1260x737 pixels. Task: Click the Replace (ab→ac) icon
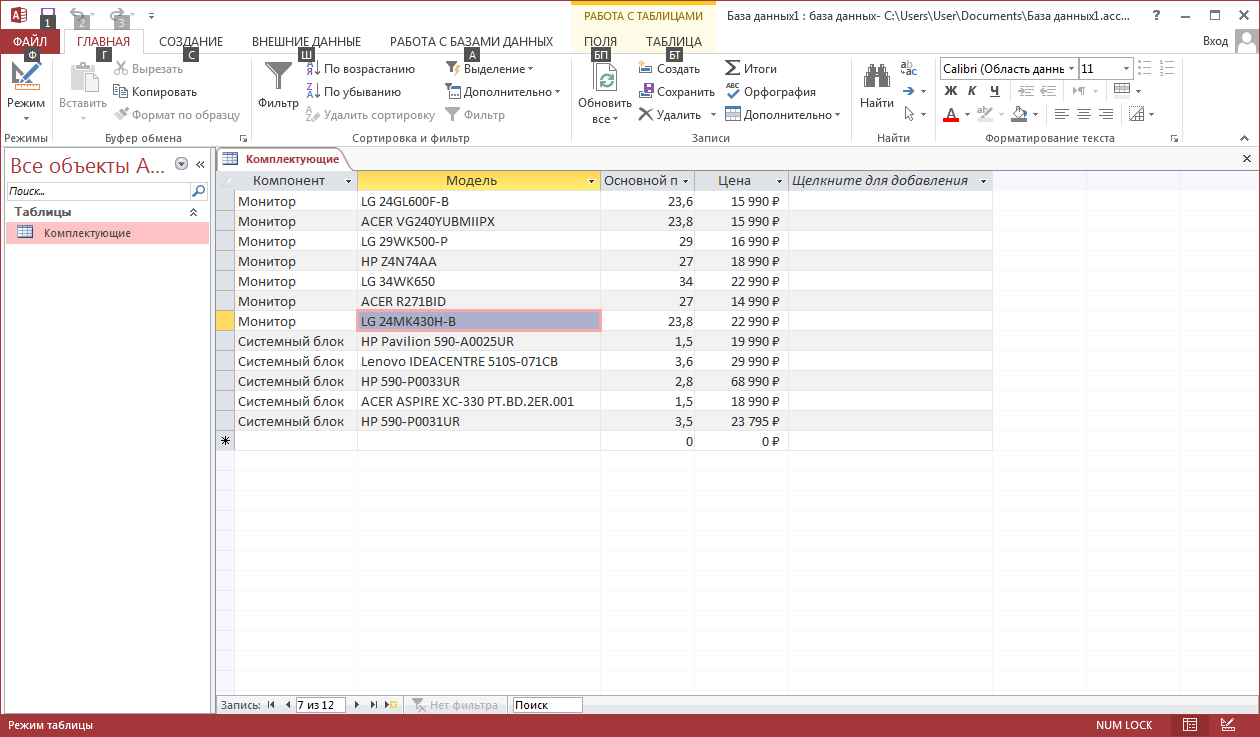(x=909, y=68)
